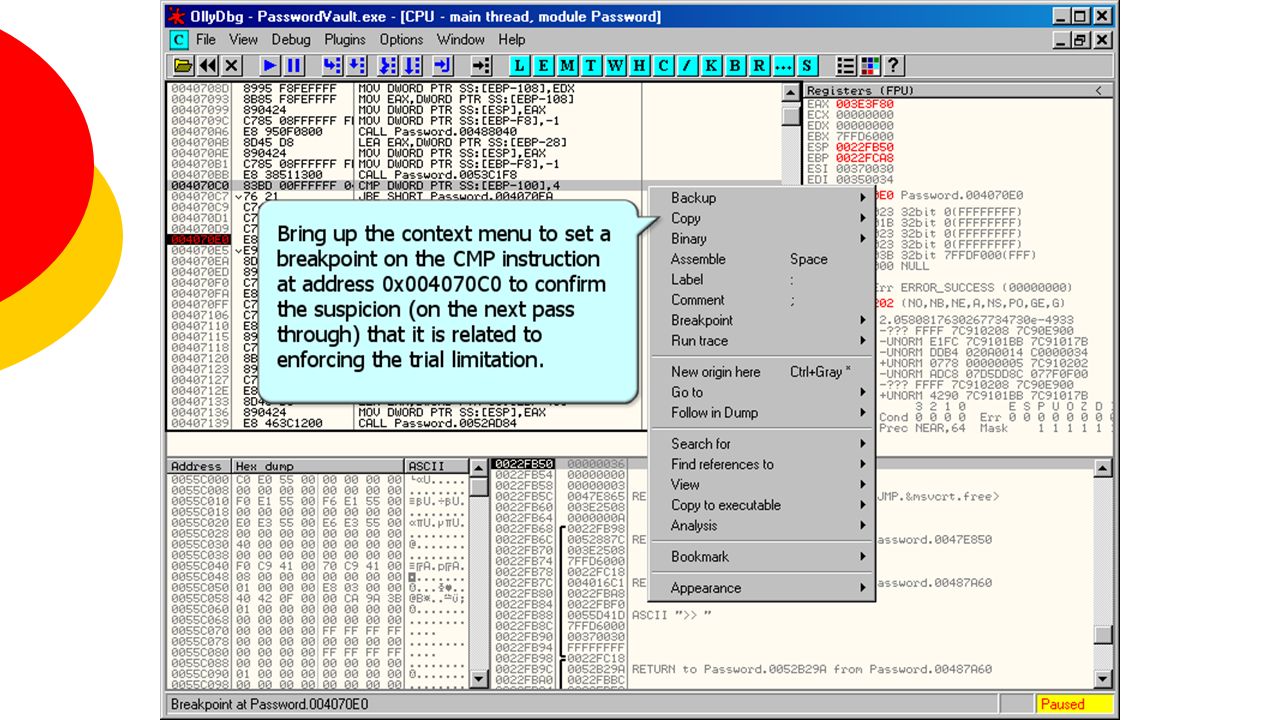
Task: Show Windows with the W button
Action: pos(616,66)
